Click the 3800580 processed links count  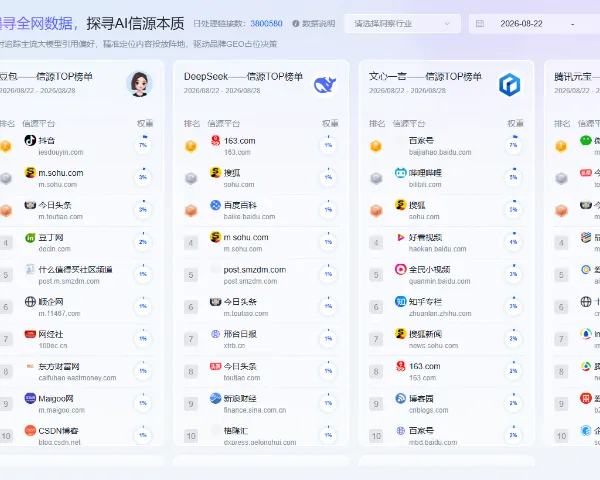(266, 24)
